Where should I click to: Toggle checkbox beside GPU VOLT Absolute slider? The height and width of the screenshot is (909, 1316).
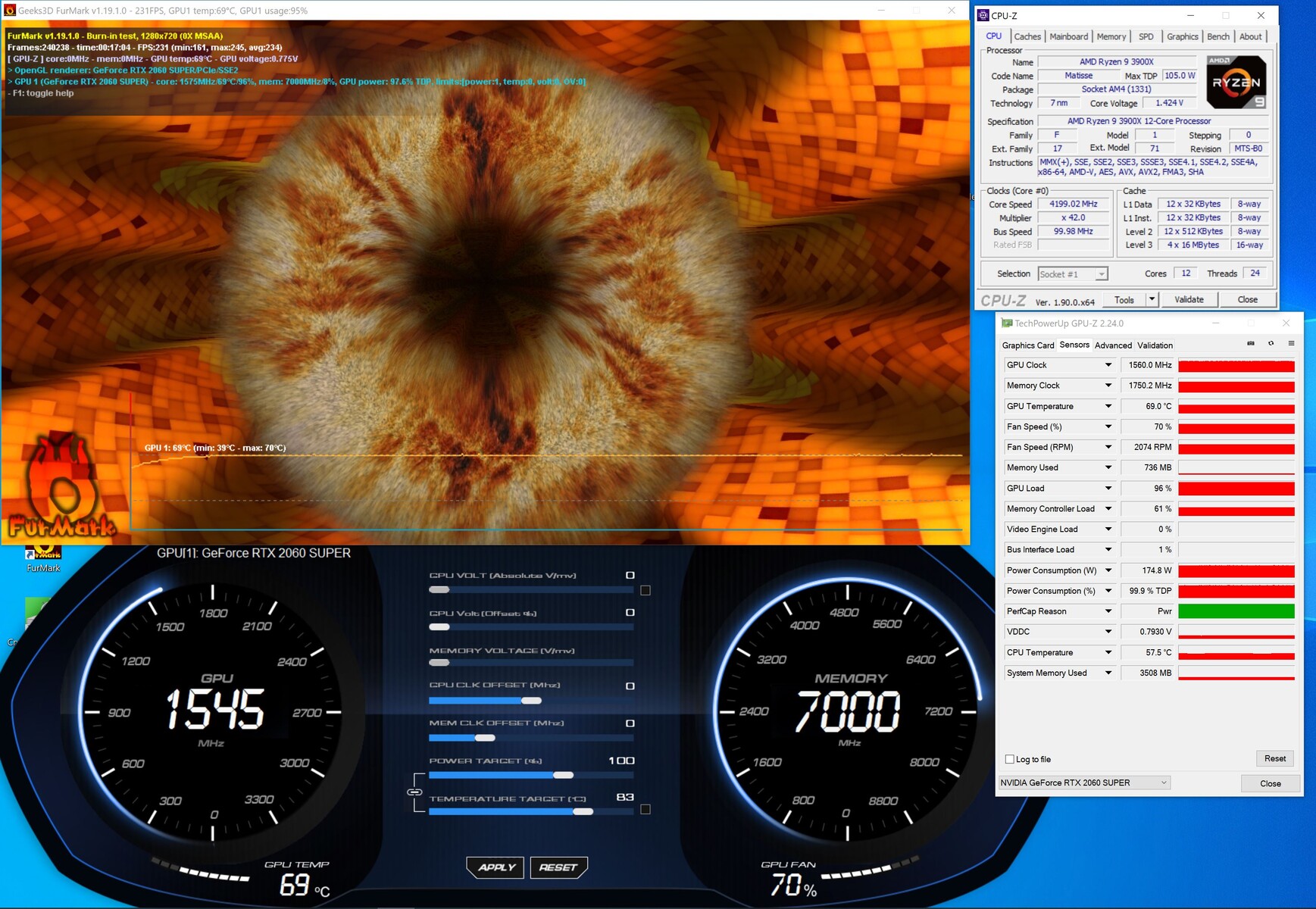[x=645, y=590]
